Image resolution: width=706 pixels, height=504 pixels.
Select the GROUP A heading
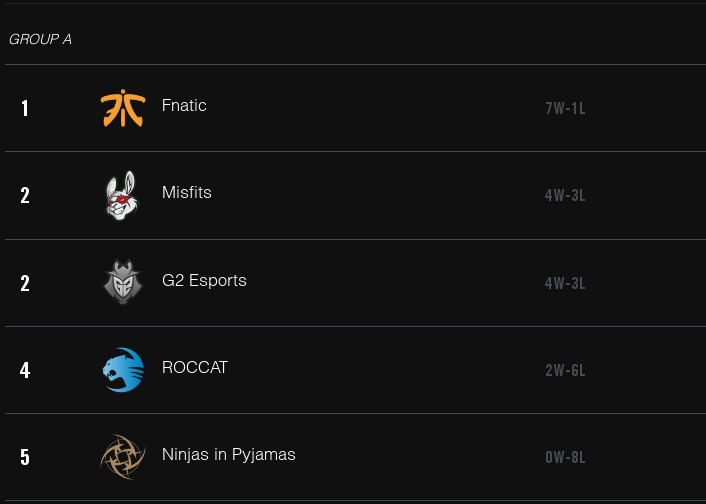(40, 39)
